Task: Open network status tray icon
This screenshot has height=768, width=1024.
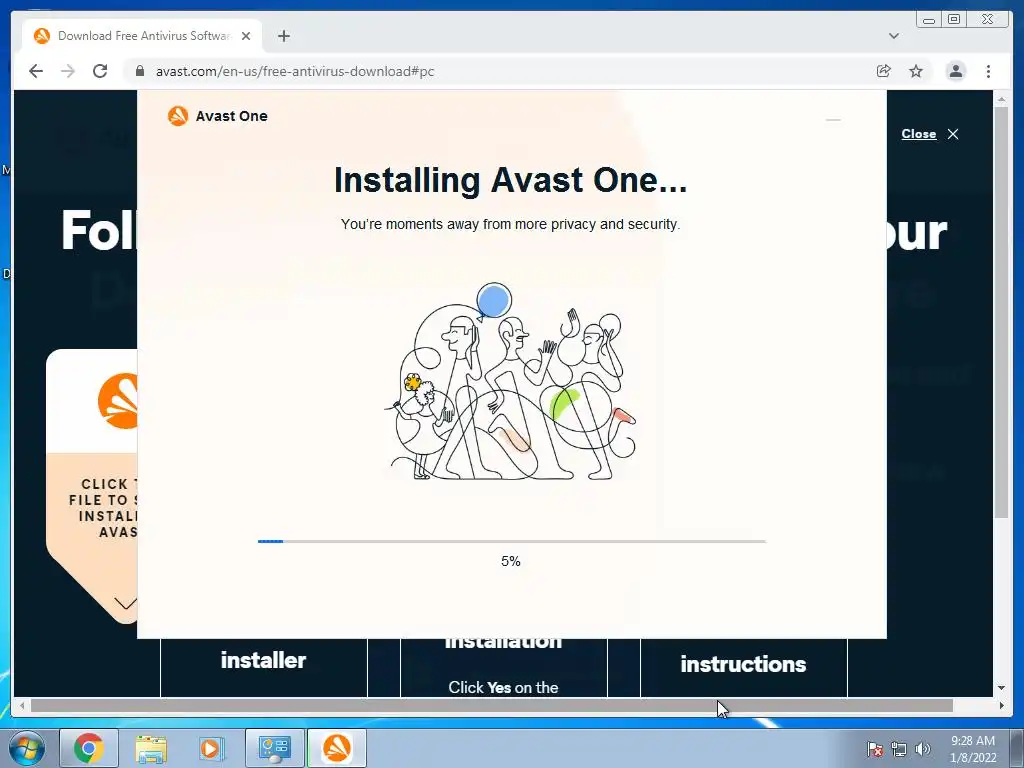Action: tap(899, 749)
